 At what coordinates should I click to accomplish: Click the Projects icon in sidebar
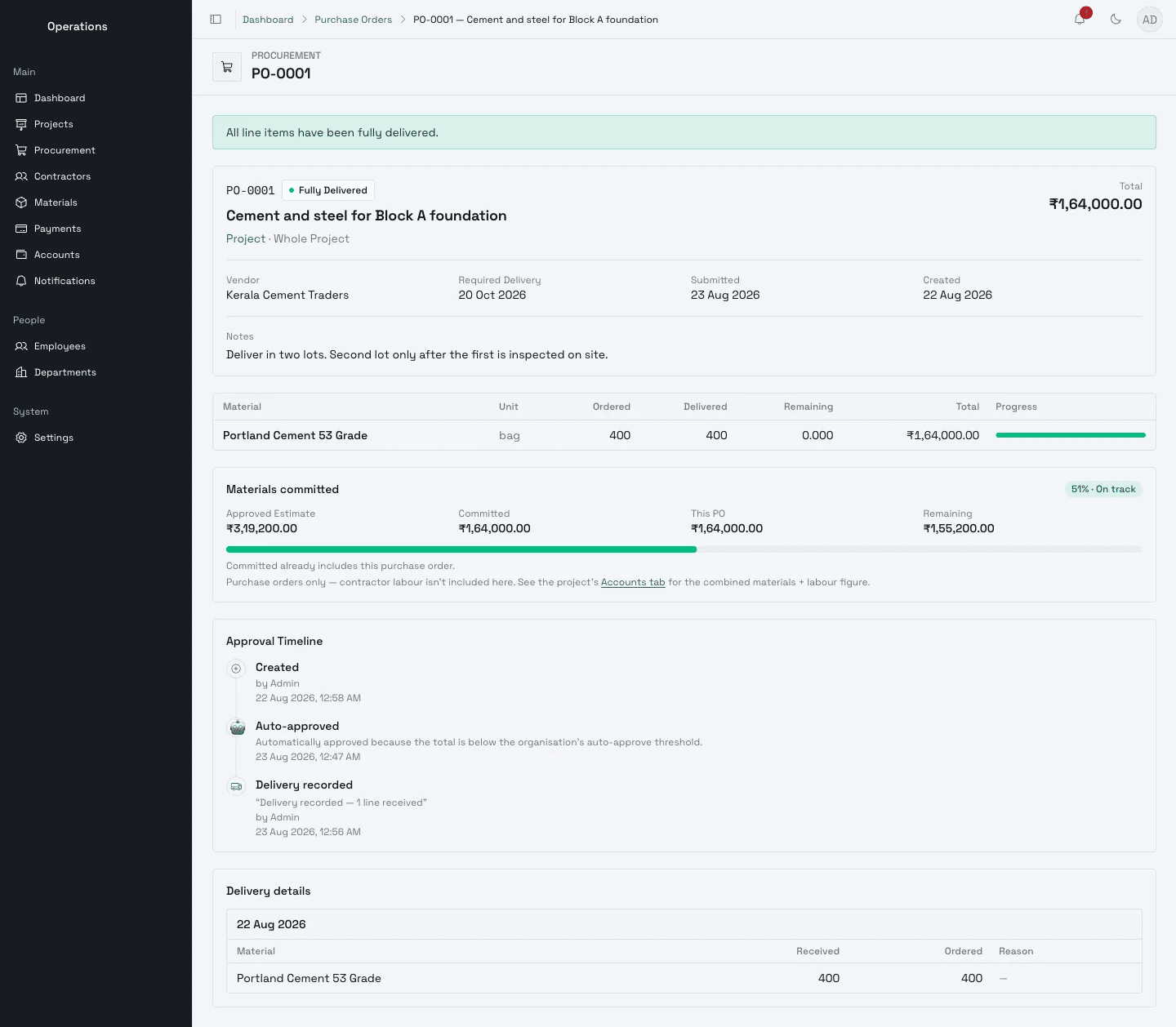pyautogui.click(x=21, y=124)
